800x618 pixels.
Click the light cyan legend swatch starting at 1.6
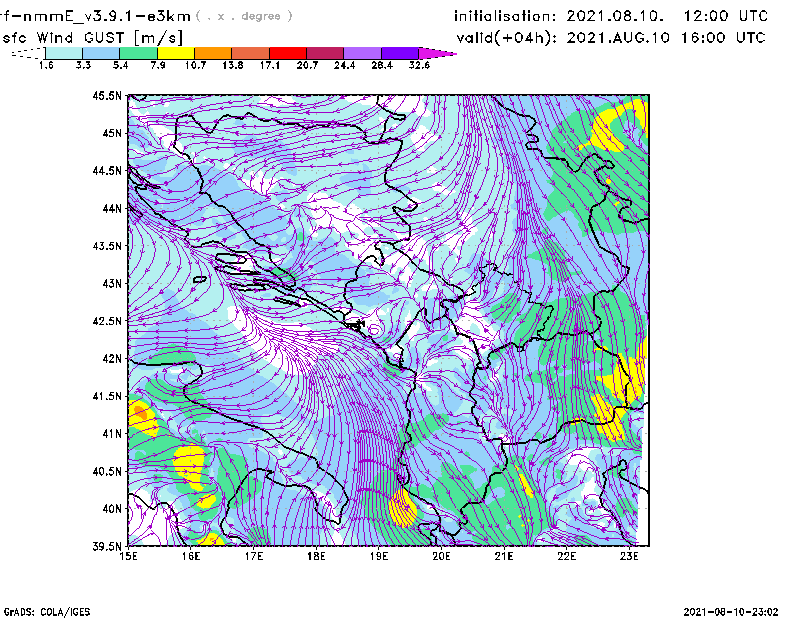(x=64, y=53)
